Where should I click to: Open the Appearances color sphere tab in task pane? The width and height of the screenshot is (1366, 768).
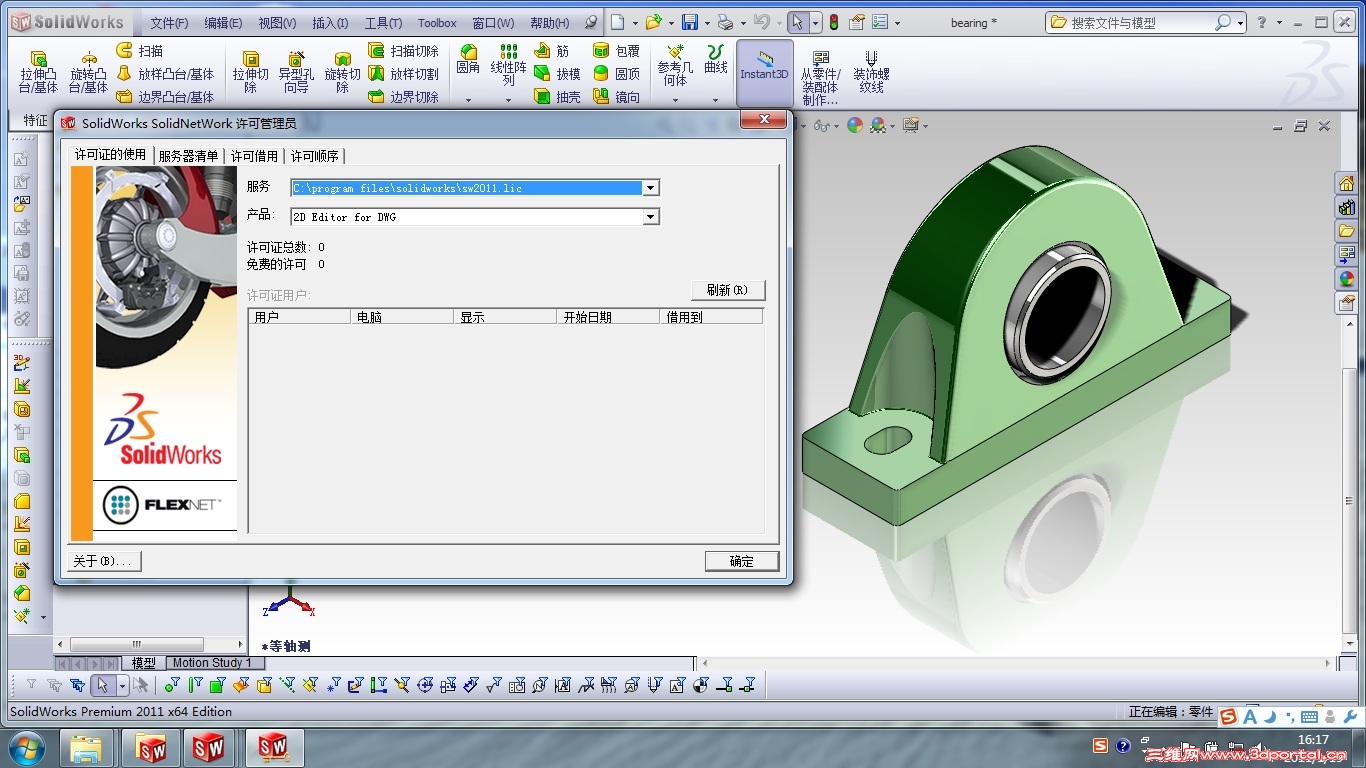click(1346, 279)
